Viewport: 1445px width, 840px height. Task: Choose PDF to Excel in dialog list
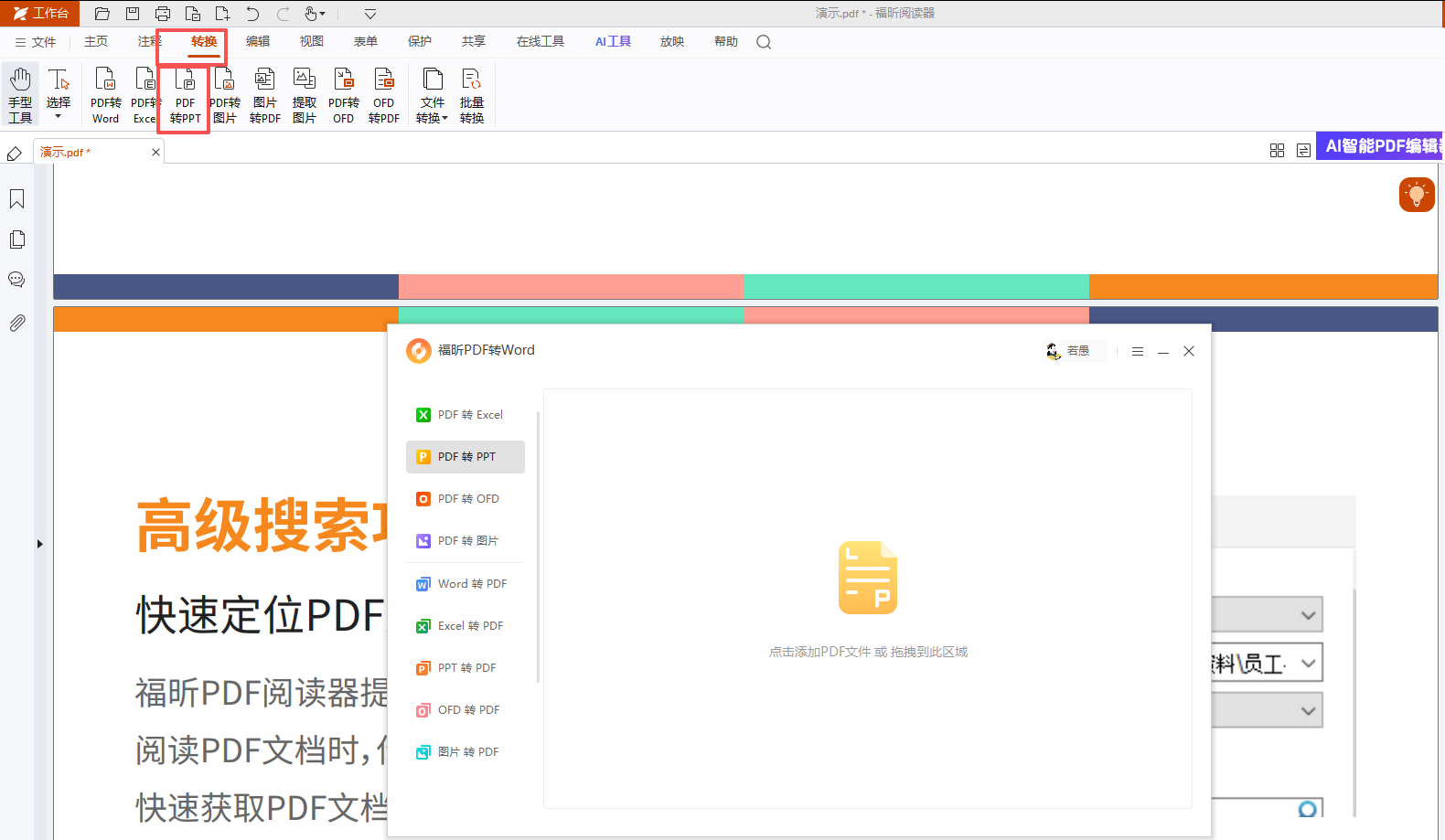point(466,415)
